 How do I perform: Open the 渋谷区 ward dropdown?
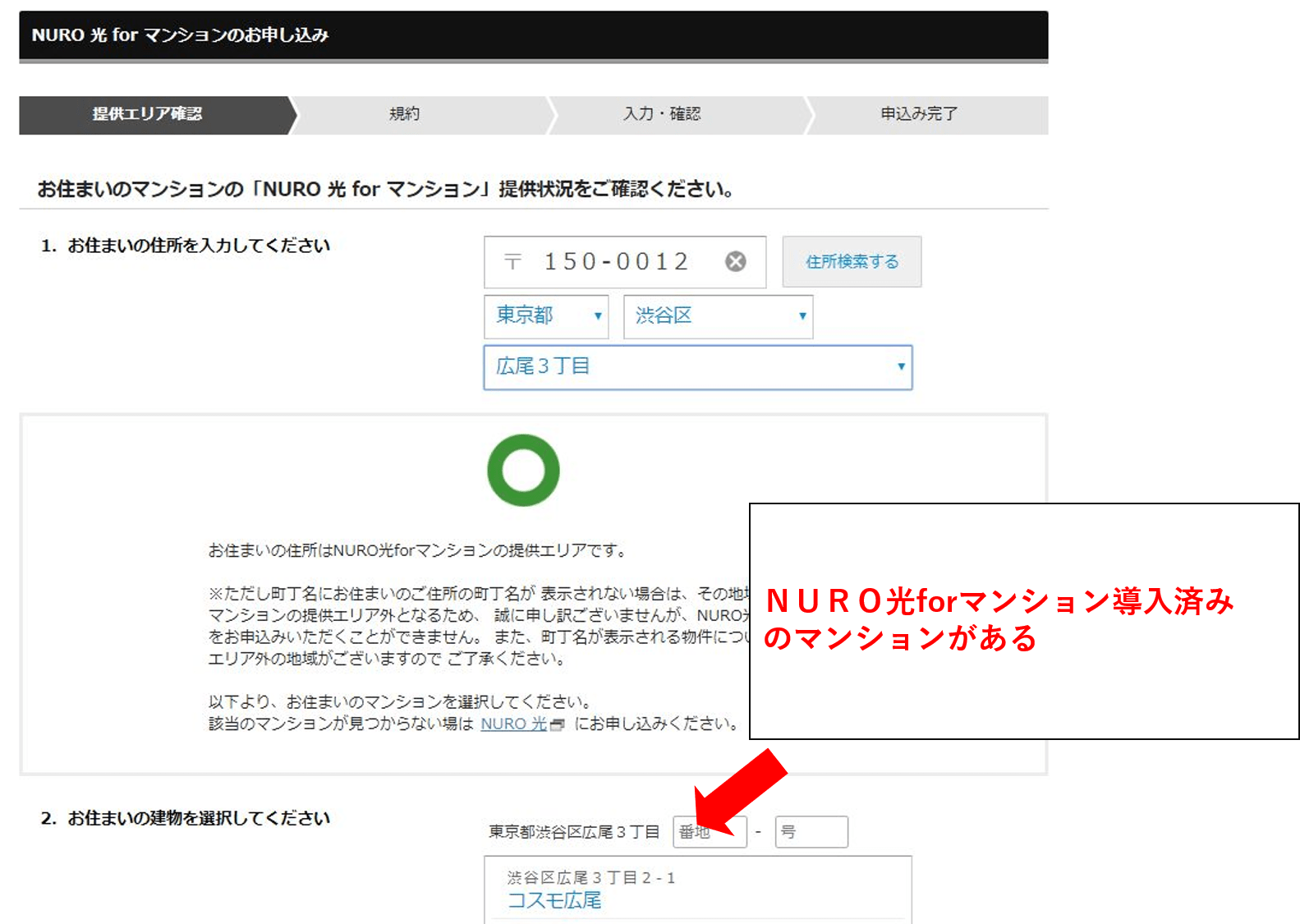point(718,316)
